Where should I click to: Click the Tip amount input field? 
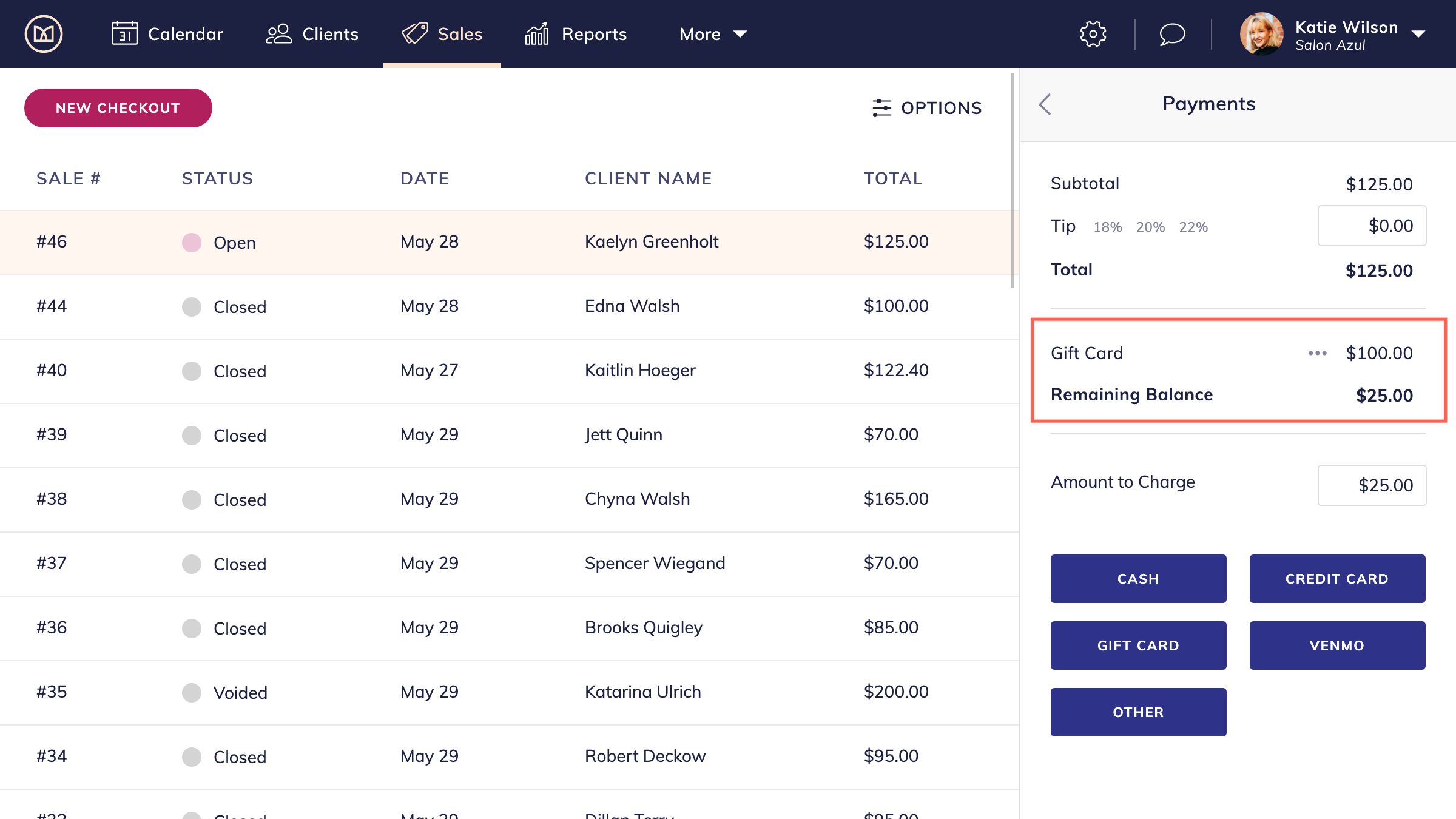pos(1372,226)
